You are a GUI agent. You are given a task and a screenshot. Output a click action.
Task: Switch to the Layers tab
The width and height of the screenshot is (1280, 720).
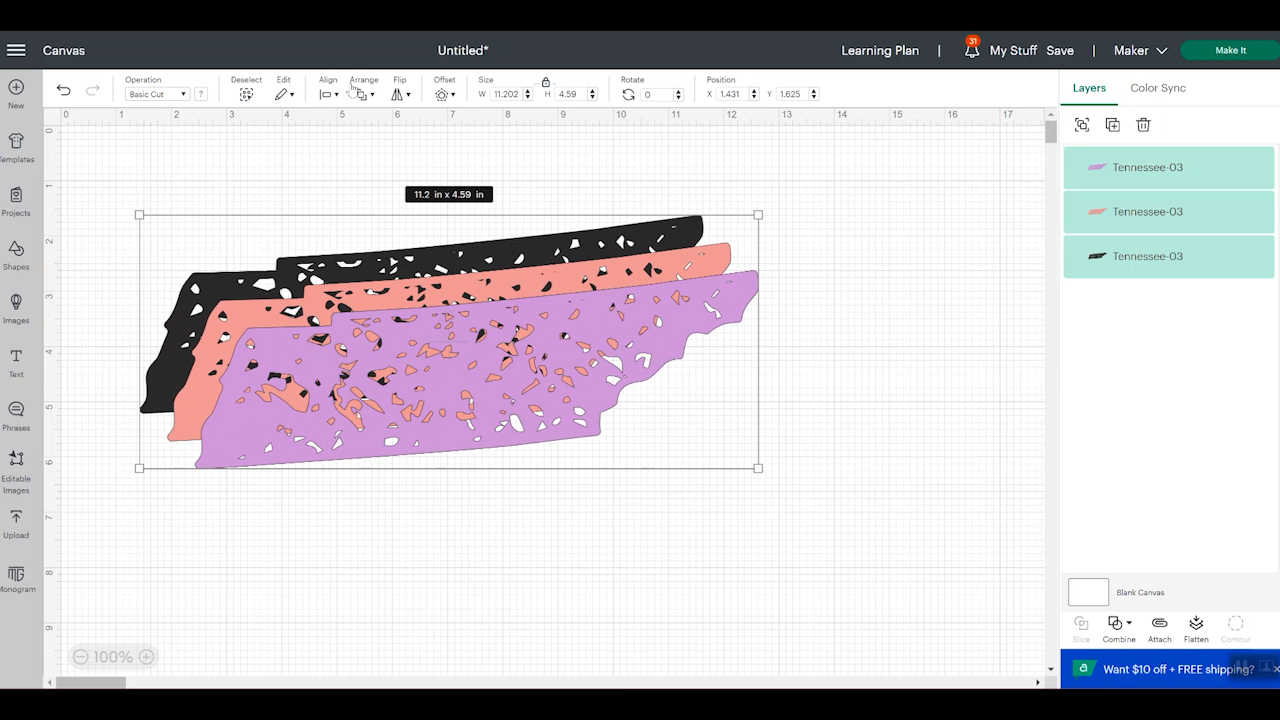point(1089,88)
